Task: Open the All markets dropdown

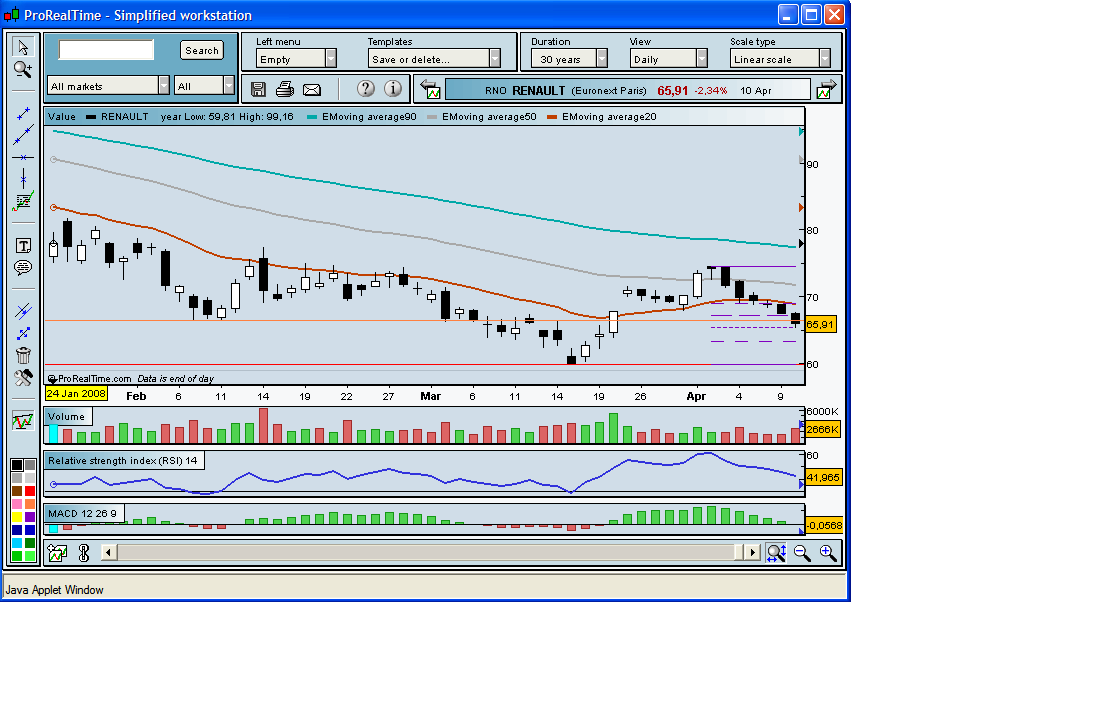Action: pos(108,86)
